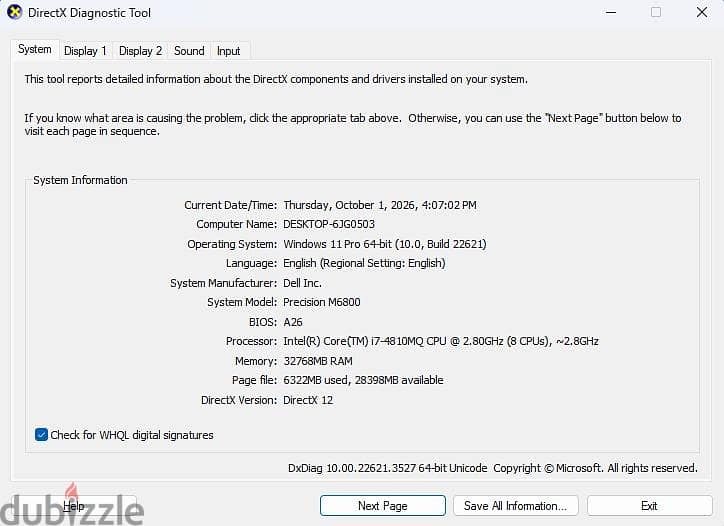This screenshot has width=724, height=526.
Task: Click the DirectX Diagnostic Tool title icon
Action: pos(14,12)
